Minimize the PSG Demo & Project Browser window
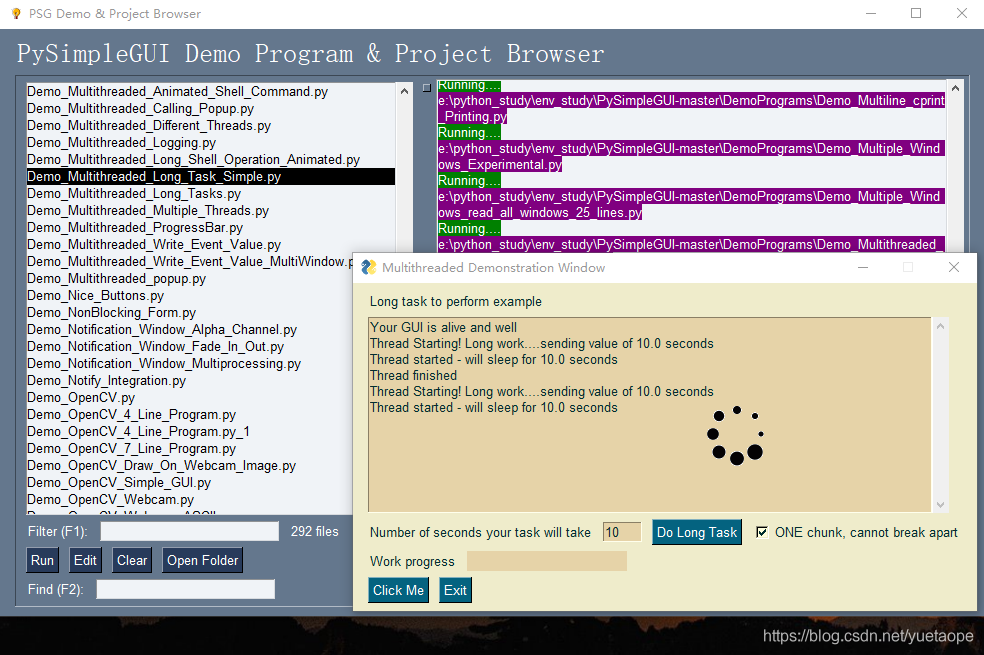The height and width of the screenshot is (655, 984). click(871, 13)
